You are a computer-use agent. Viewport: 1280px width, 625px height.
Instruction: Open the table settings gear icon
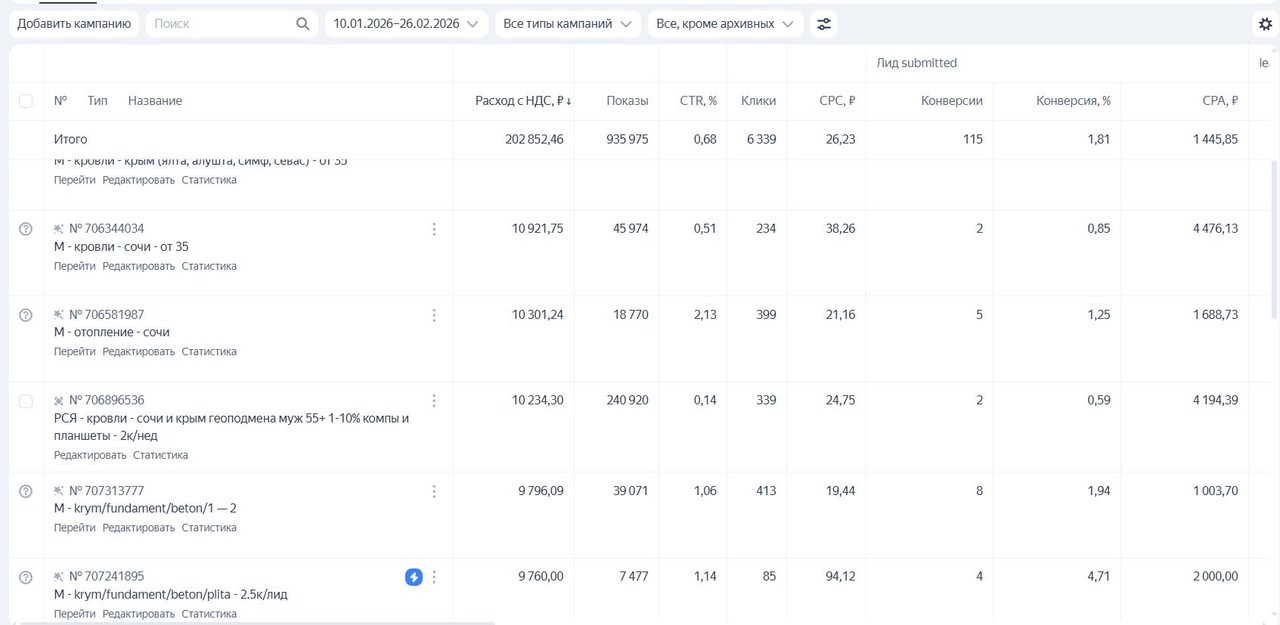[x=1265, y=24]
